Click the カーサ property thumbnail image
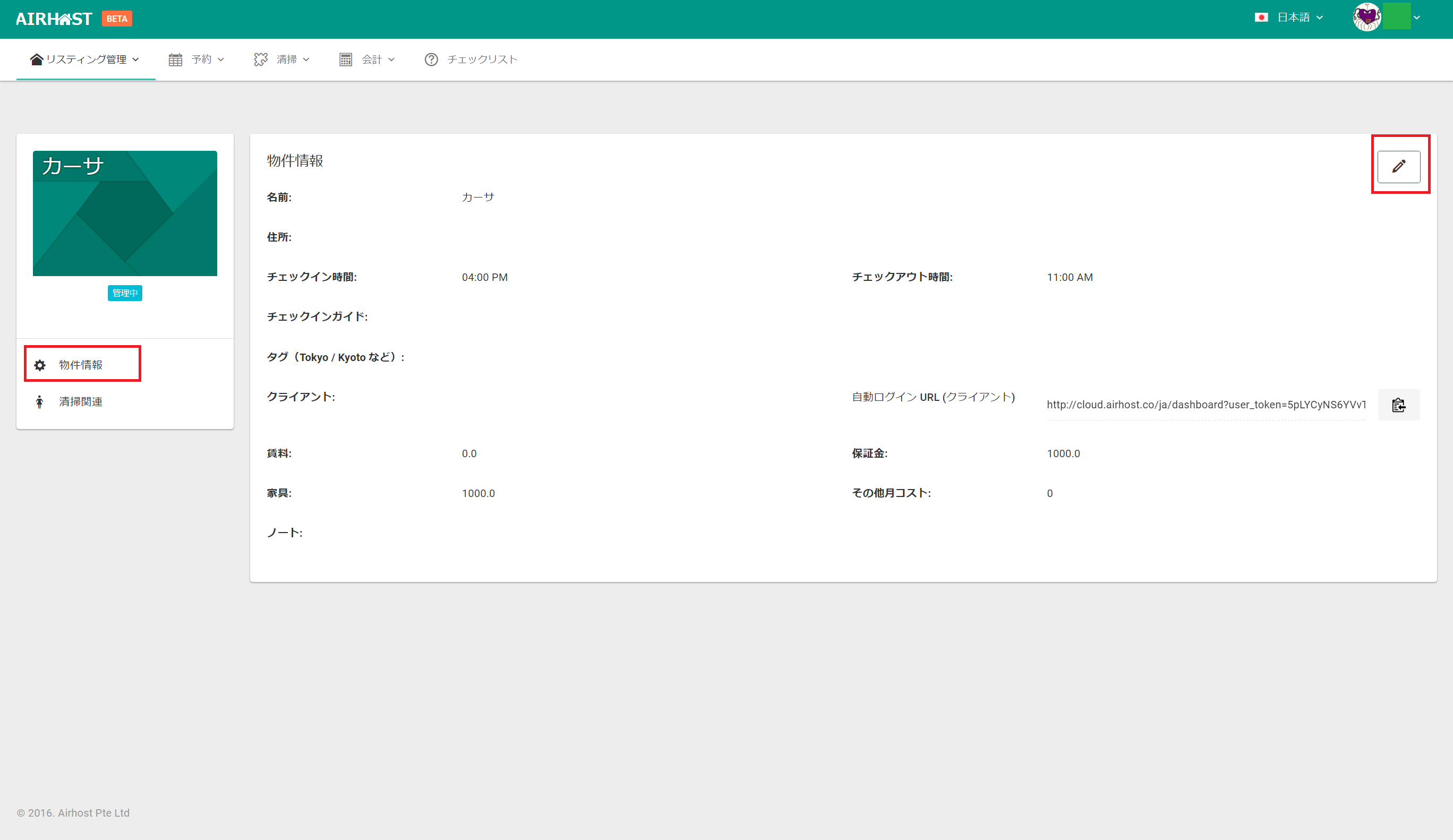Viewport: 1453px width, 840px height. (125, 213)
